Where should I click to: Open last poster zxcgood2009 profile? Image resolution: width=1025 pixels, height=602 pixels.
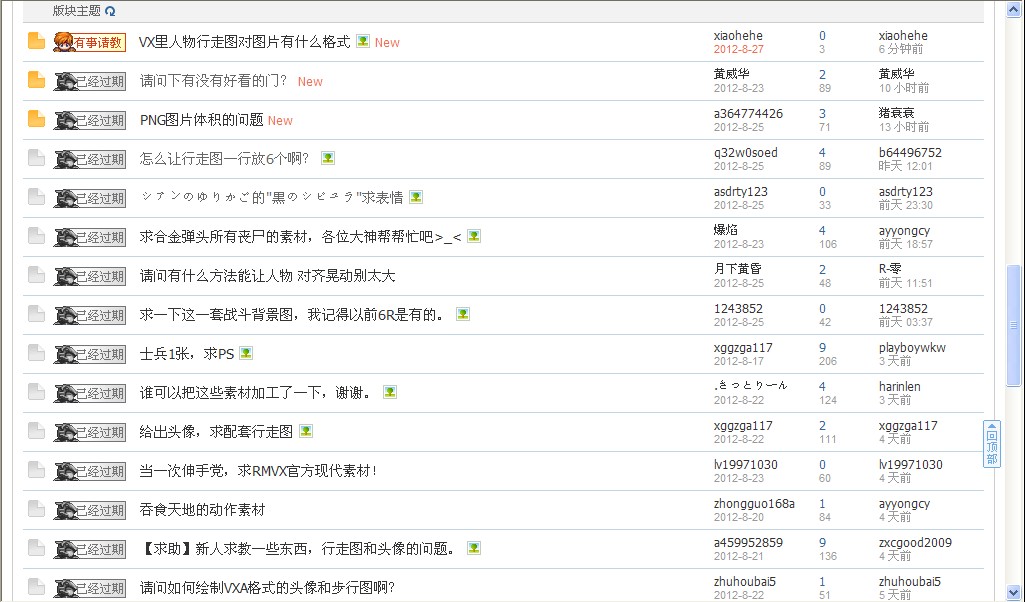click(915, 543)
